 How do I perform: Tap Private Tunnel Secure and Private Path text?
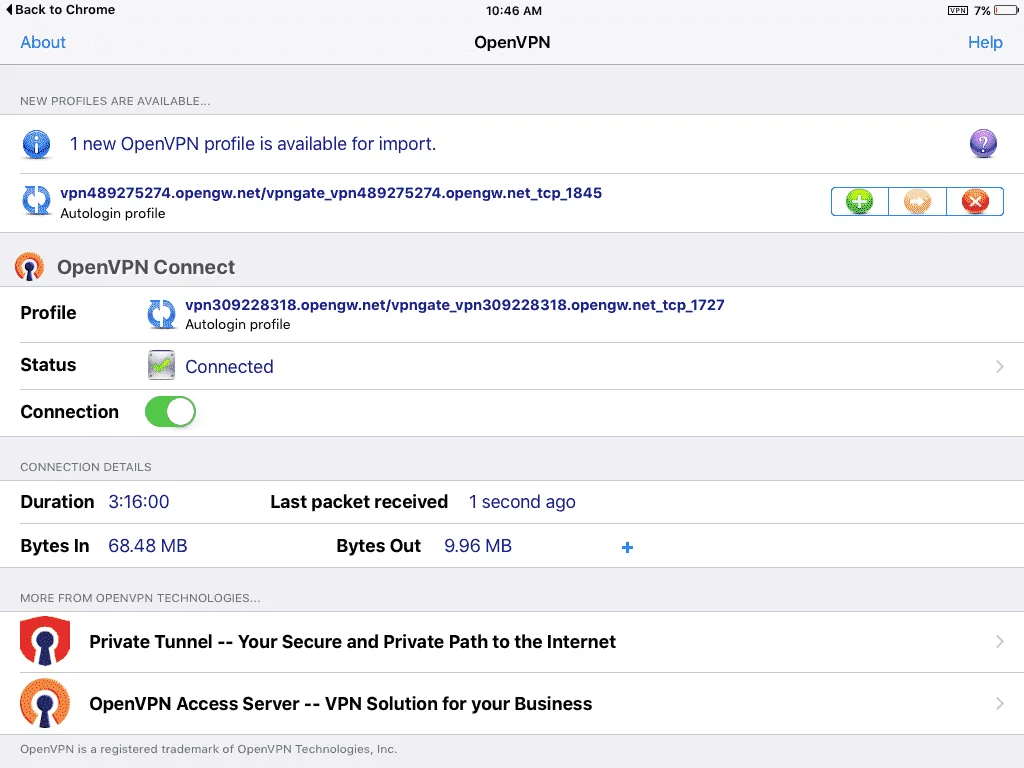(353, 641)
